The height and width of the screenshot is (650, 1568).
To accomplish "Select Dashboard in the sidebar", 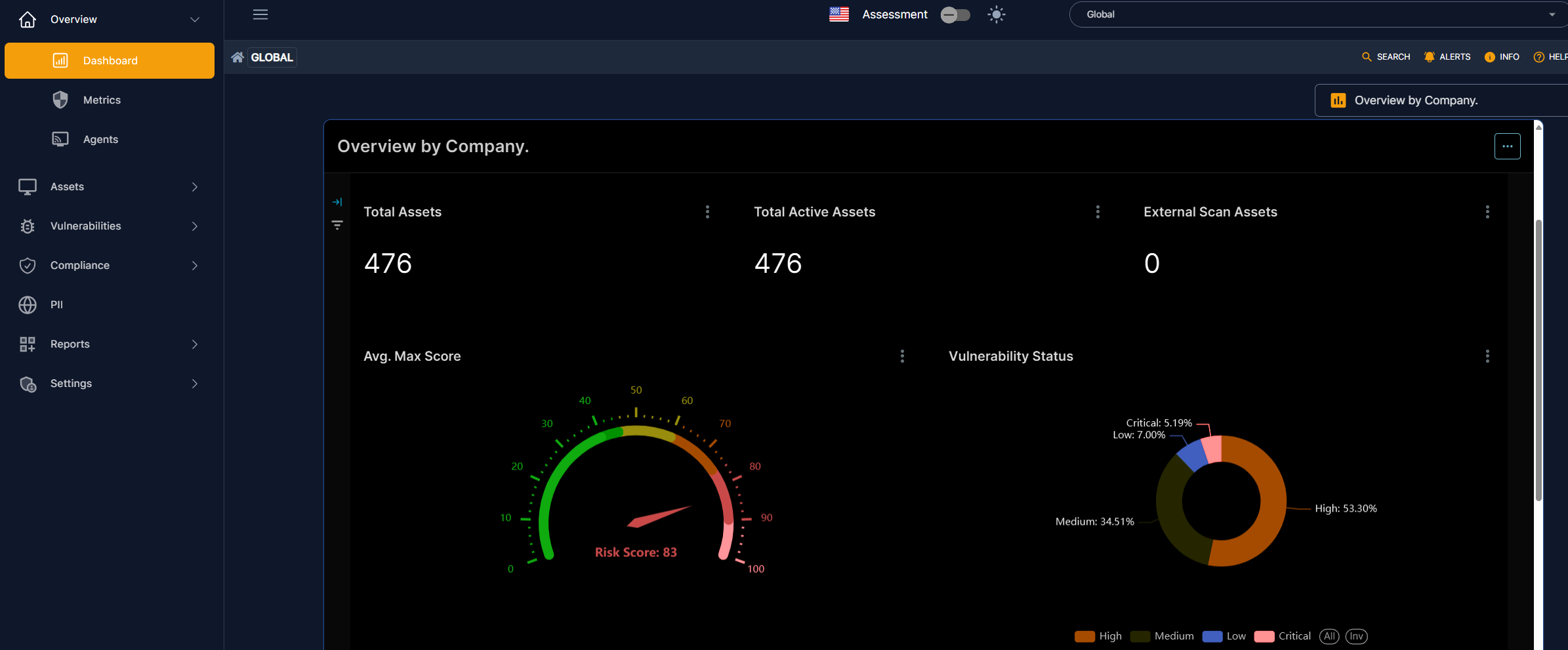I will (x=110, y=60).
